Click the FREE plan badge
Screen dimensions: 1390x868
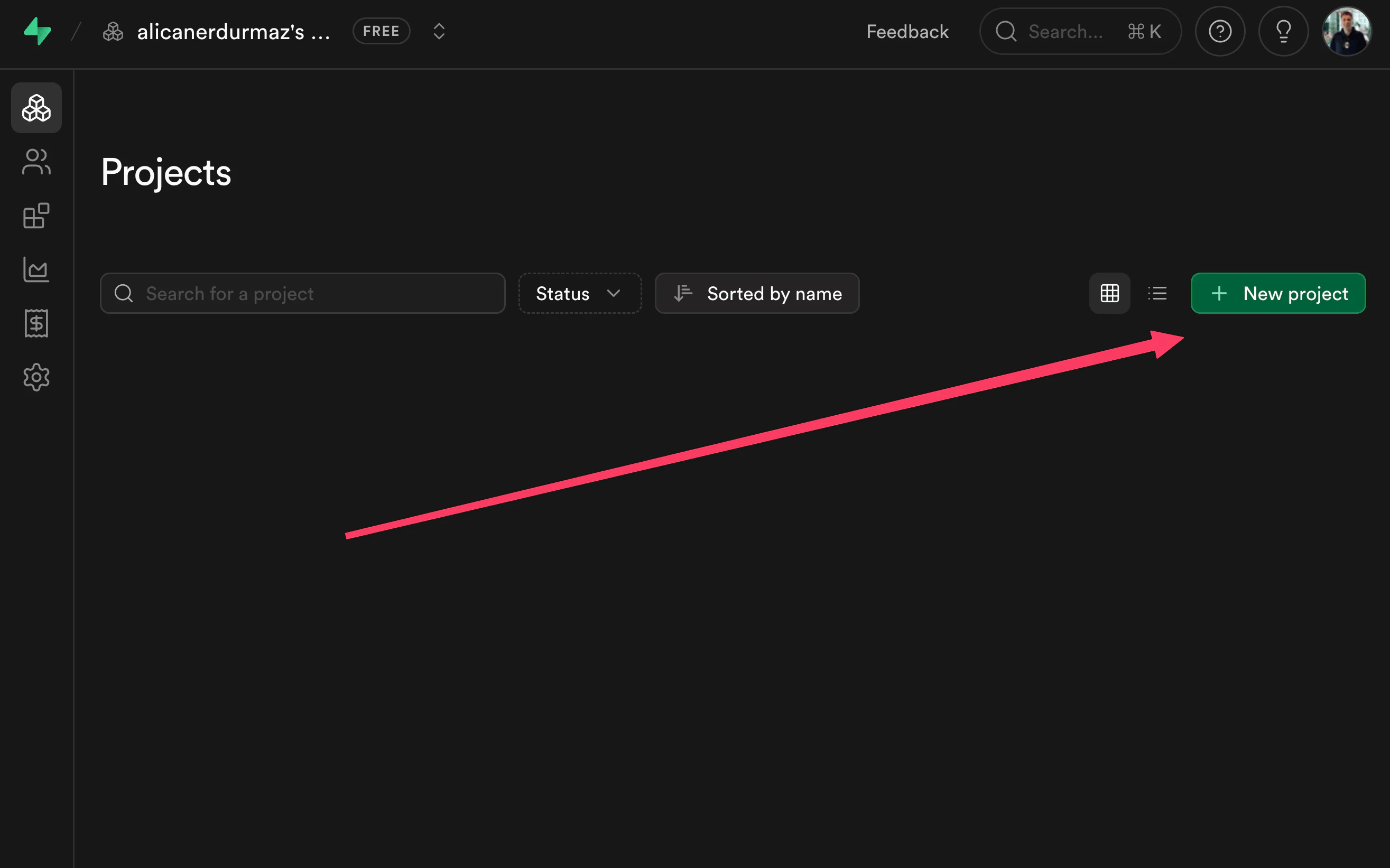tap(381, 31)
